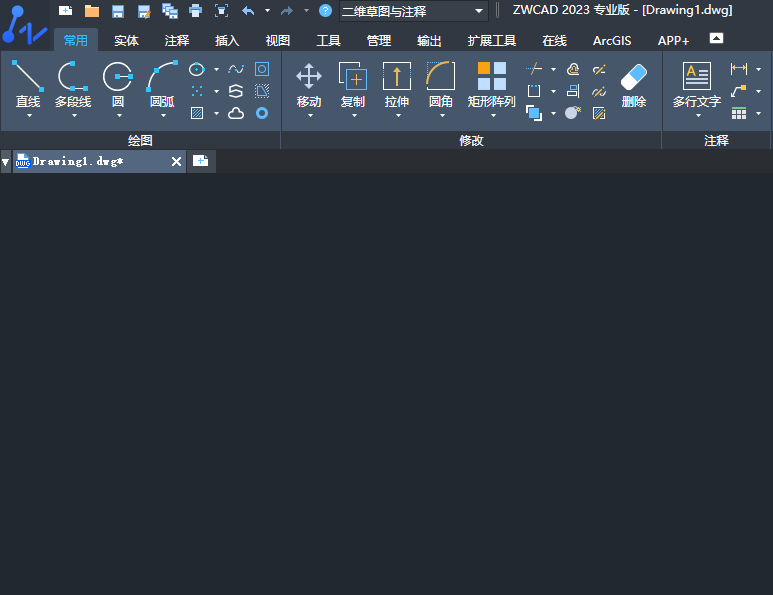This screenshot has height=595, width=773.
Task: Expand the 圆 dropdown arrow
Action: [119, 115]
